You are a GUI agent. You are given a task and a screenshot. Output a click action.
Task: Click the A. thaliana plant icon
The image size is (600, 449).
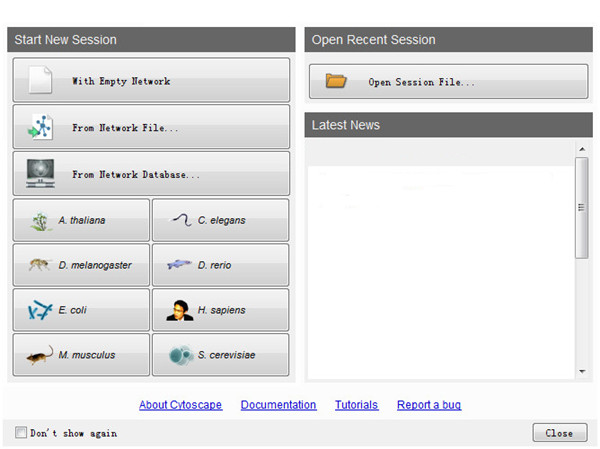point(41,220)
